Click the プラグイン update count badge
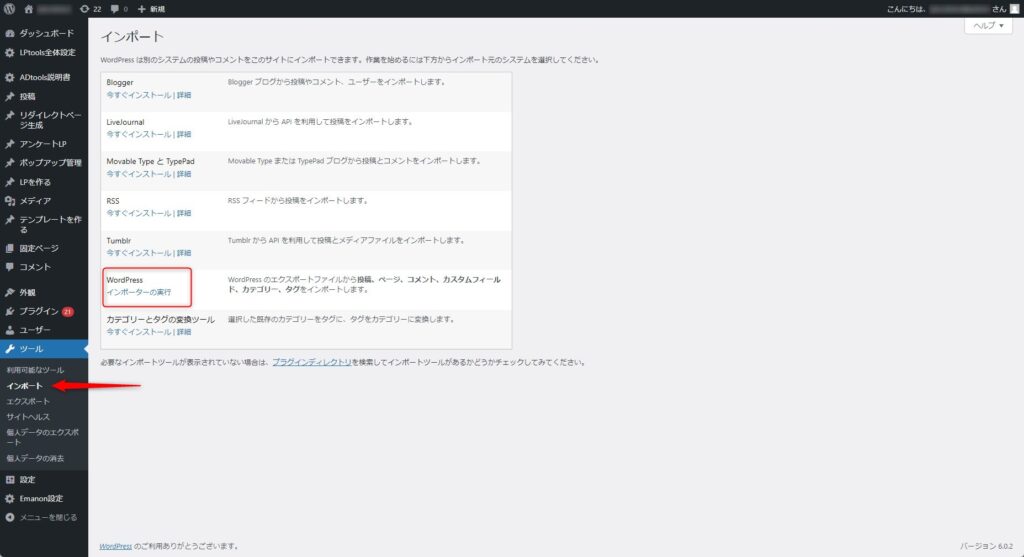 click(67, 312)
